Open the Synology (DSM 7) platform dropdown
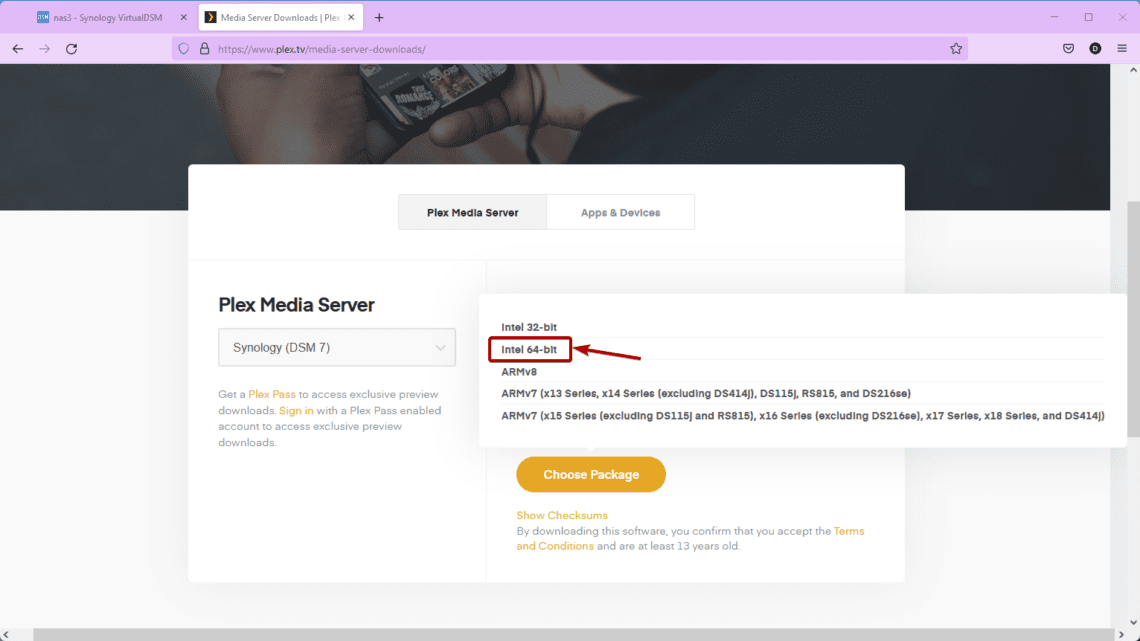 pyautogui.click(x=337, y=347)
